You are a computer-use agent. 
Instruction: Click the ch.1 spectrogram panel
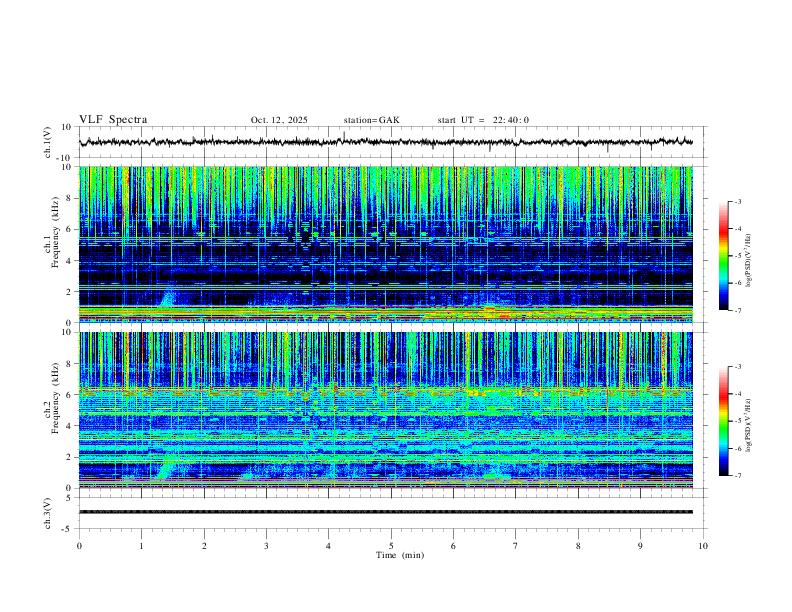(x=386, y=244)
